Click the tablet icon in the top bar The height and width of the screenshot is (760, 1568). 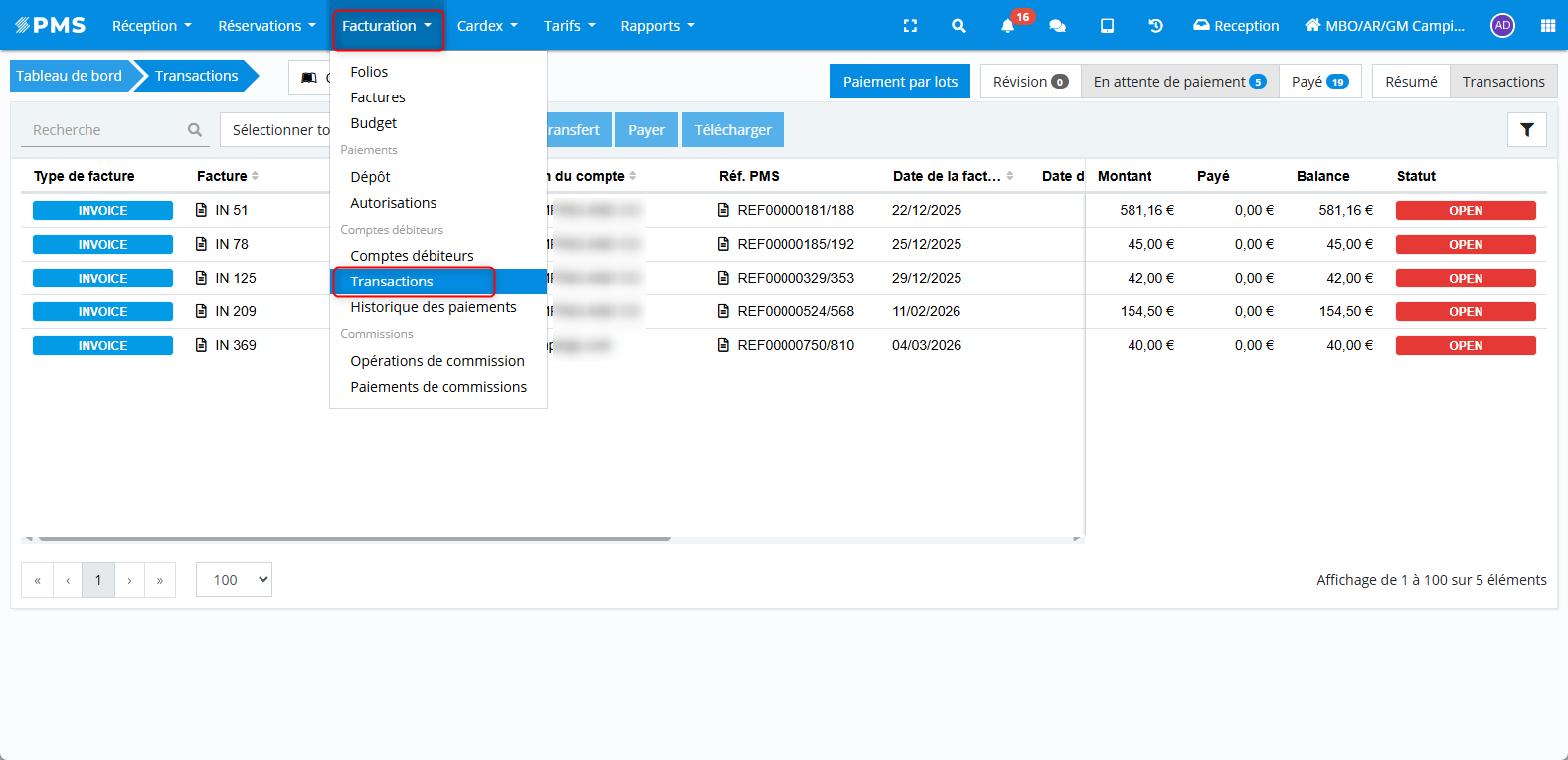click(x=1107, y=26)
